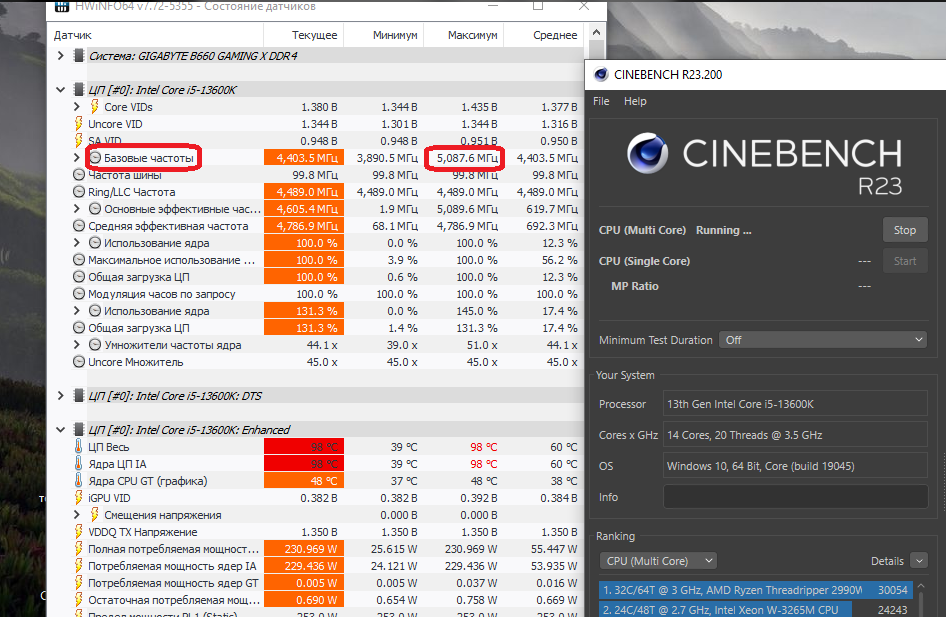
Task: Click the HWiNFO64 title bar app icon
Action: pos(61,6)
